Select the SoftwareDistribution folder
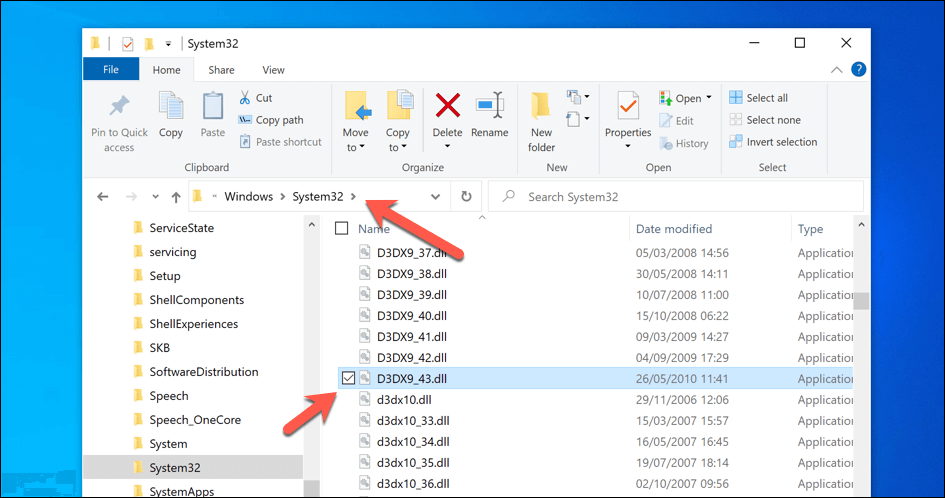 [x=195, y=372]
